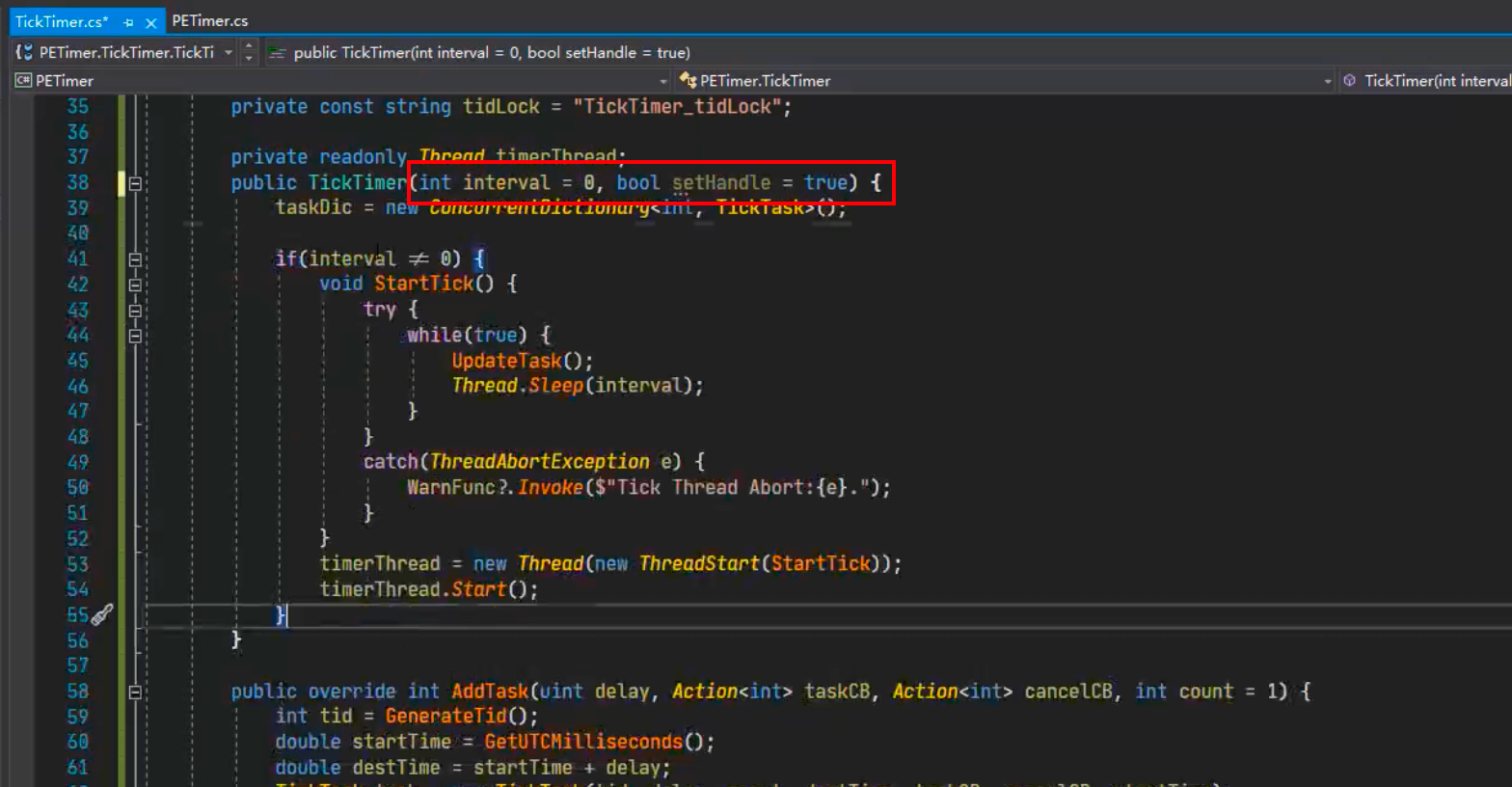This screenshot has width=1512, height=787.
Task: Click the cancelCB parameter on line 58
Action: [1068, 692]
